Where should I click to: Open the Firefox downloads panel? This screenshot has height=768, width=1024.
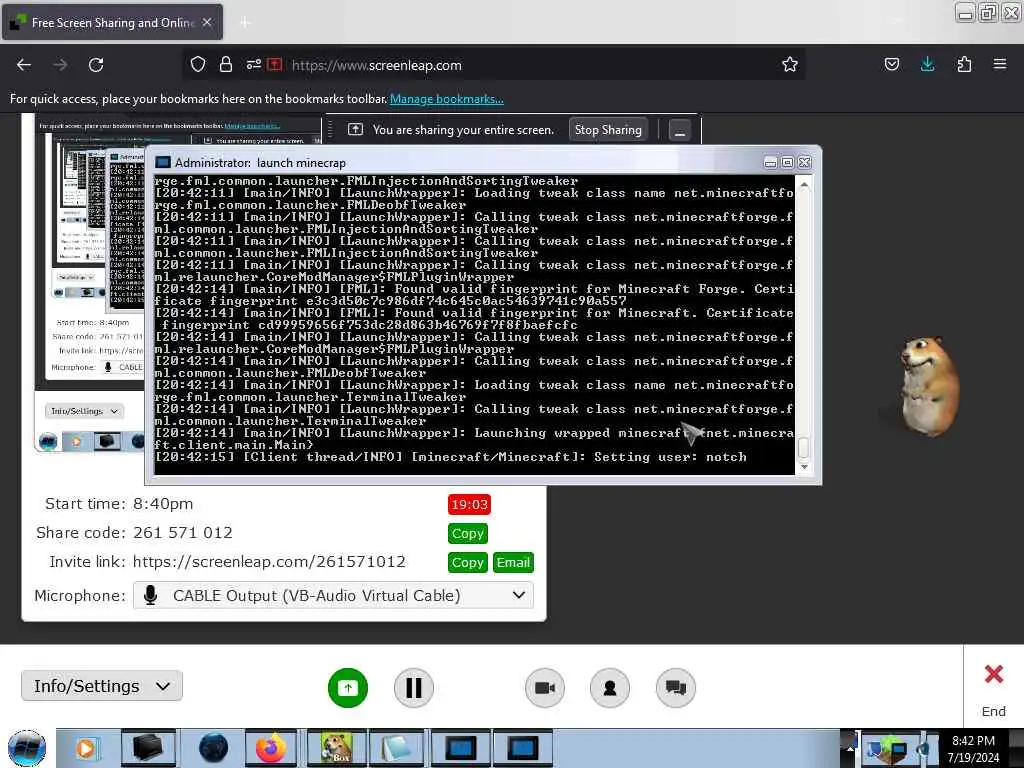[927, 64]
